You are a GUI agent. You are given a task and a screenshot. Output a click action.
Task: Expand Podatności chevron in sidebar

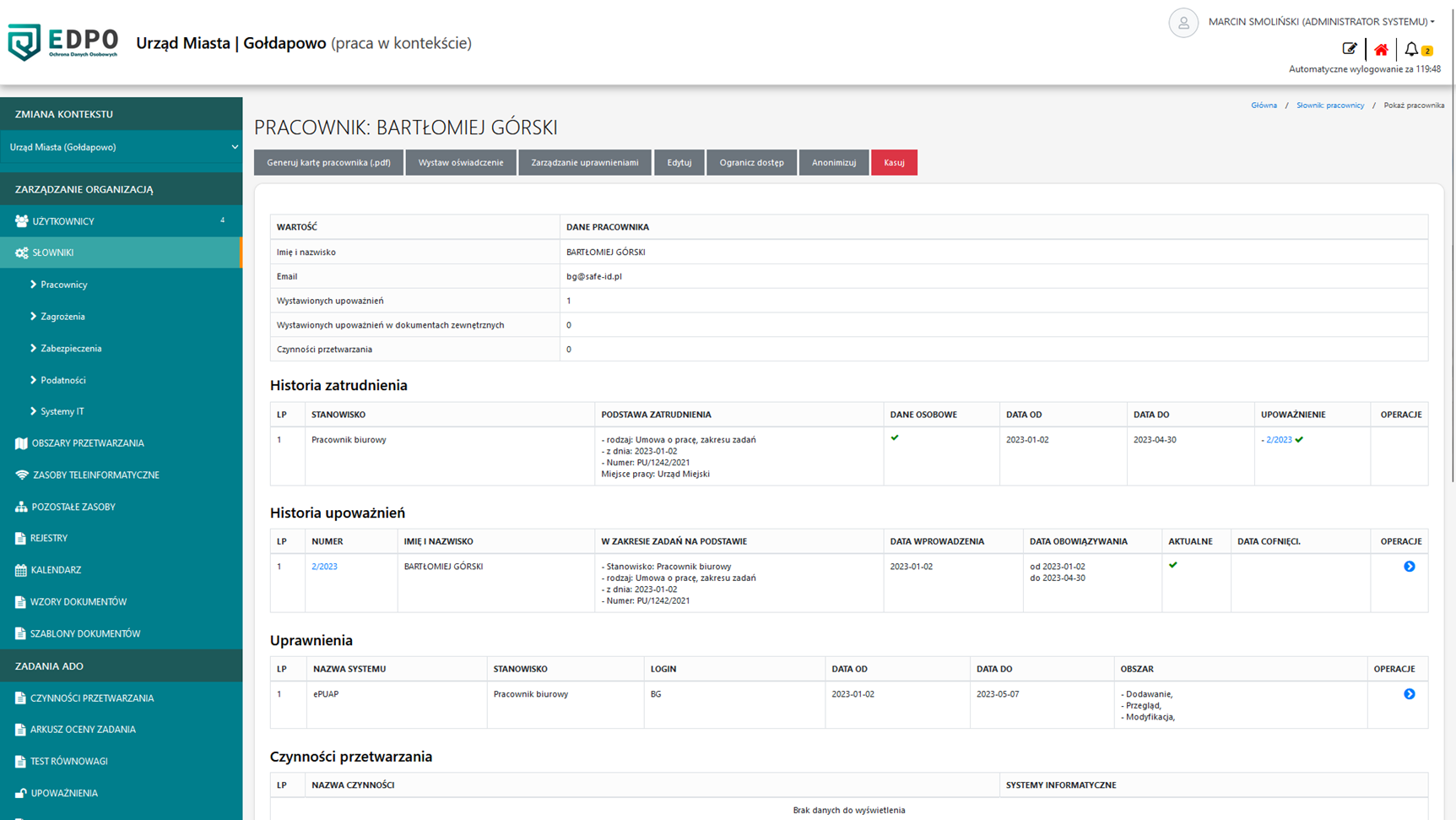point(33,380)
